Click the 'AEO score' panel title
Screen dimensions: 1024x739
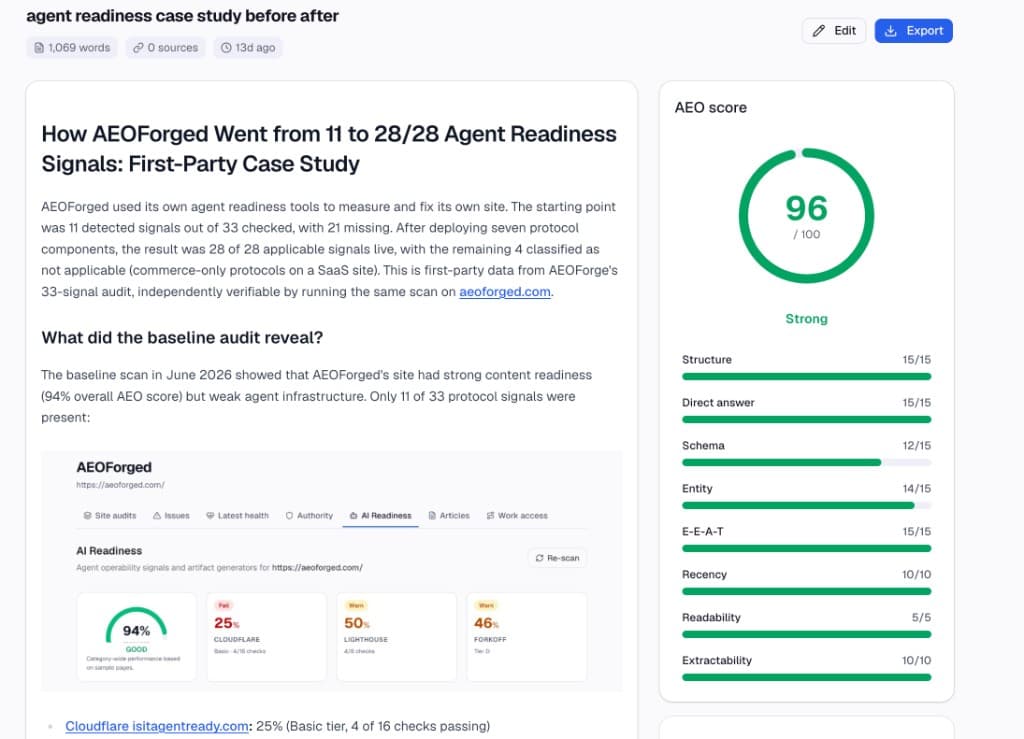[x=711, y=108]
